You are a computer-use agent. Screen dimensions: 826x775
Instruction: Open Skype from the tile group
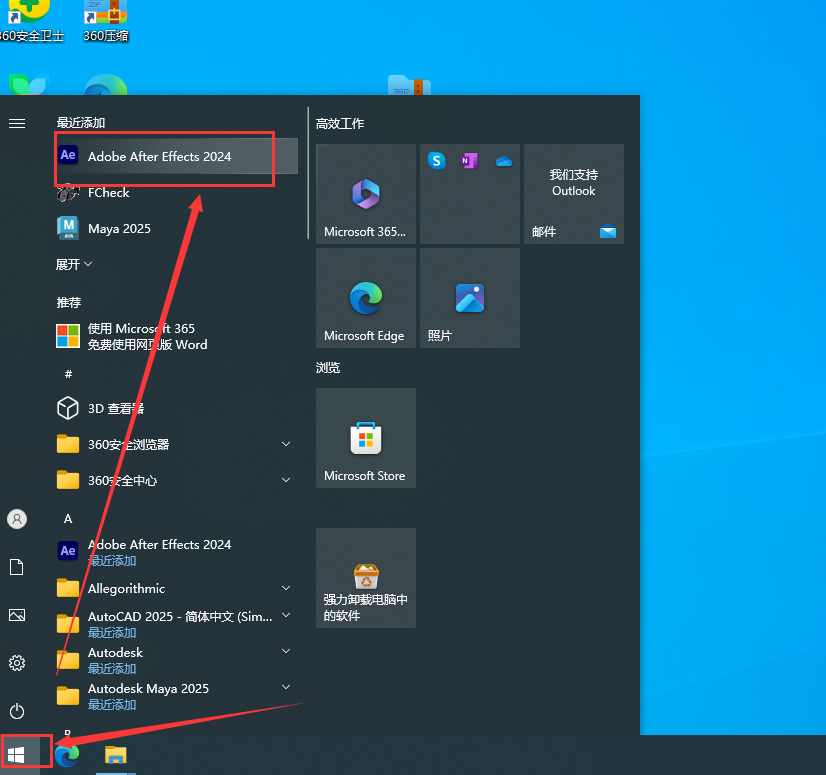437,161
